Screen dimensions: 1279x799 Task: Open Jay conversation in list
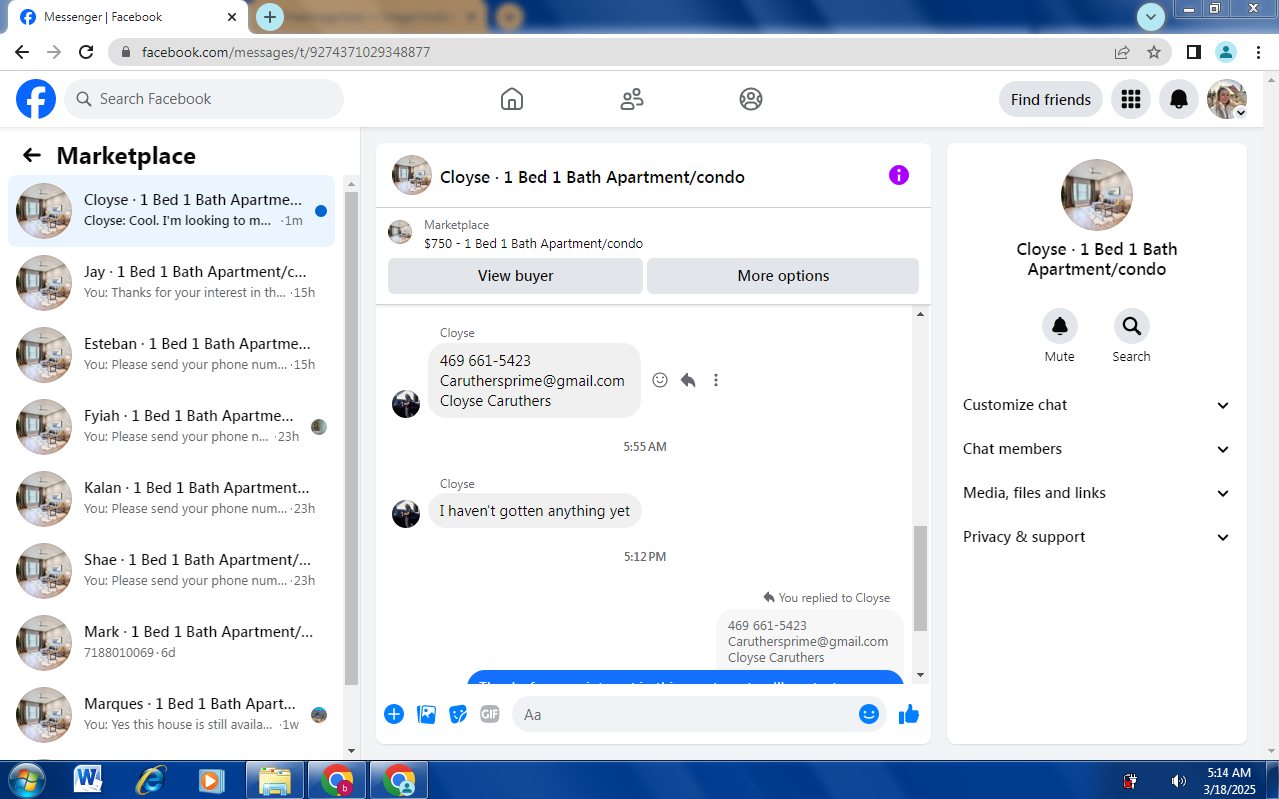[172, 283]
